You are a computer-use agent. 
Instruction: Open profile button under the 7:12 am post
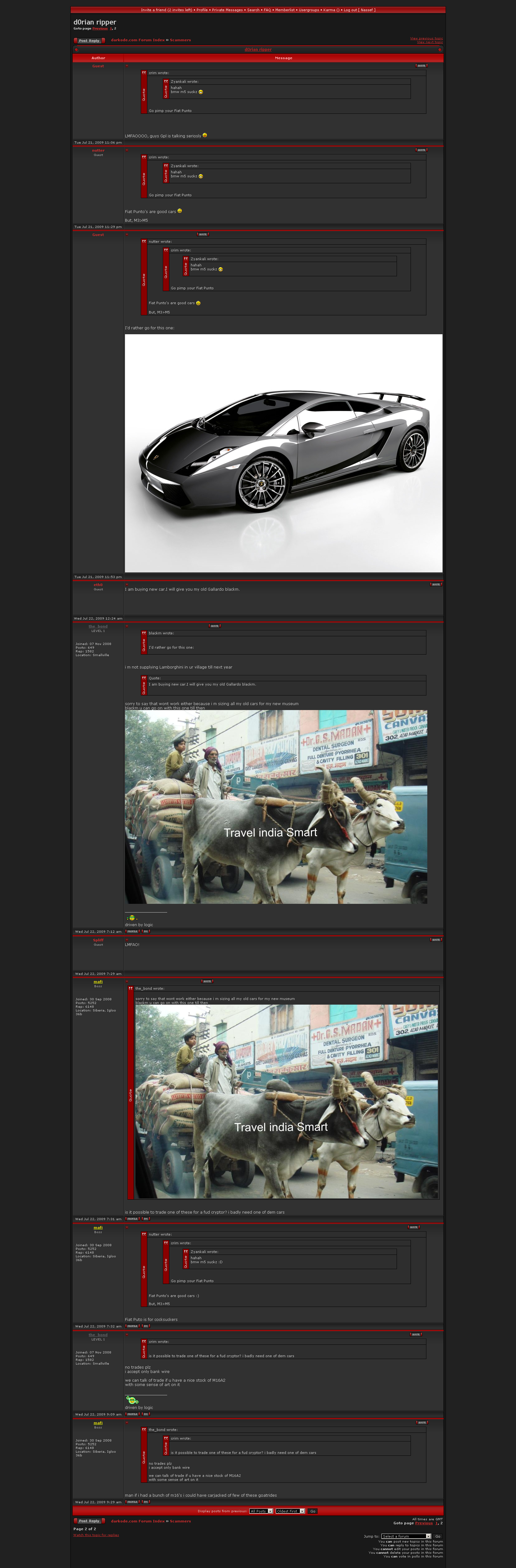click(x=132, y=931)
